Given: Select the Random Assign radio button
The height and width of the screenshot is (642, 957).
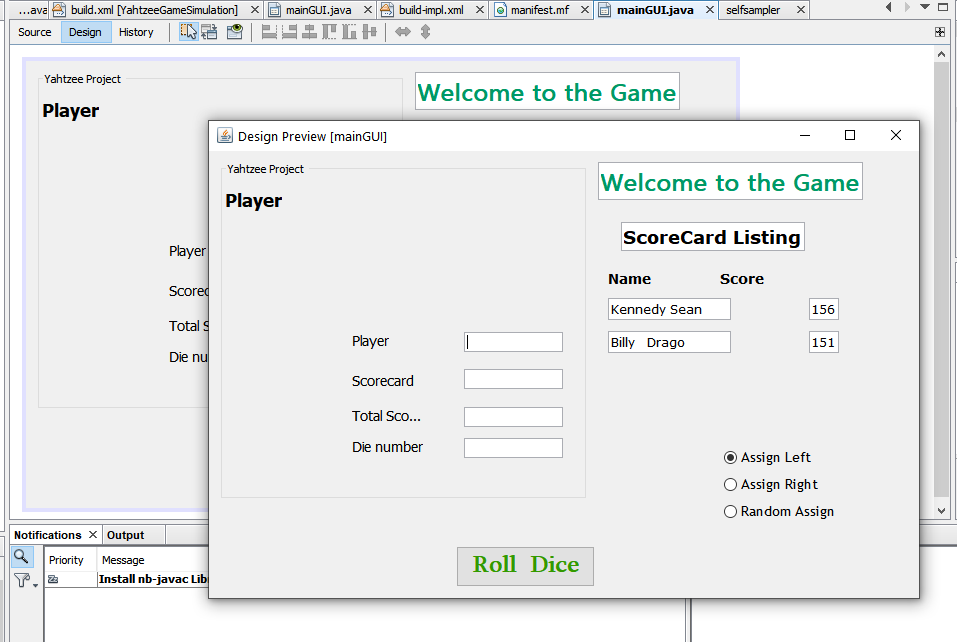Looking at the screenshot, I should tap(730, 512).
